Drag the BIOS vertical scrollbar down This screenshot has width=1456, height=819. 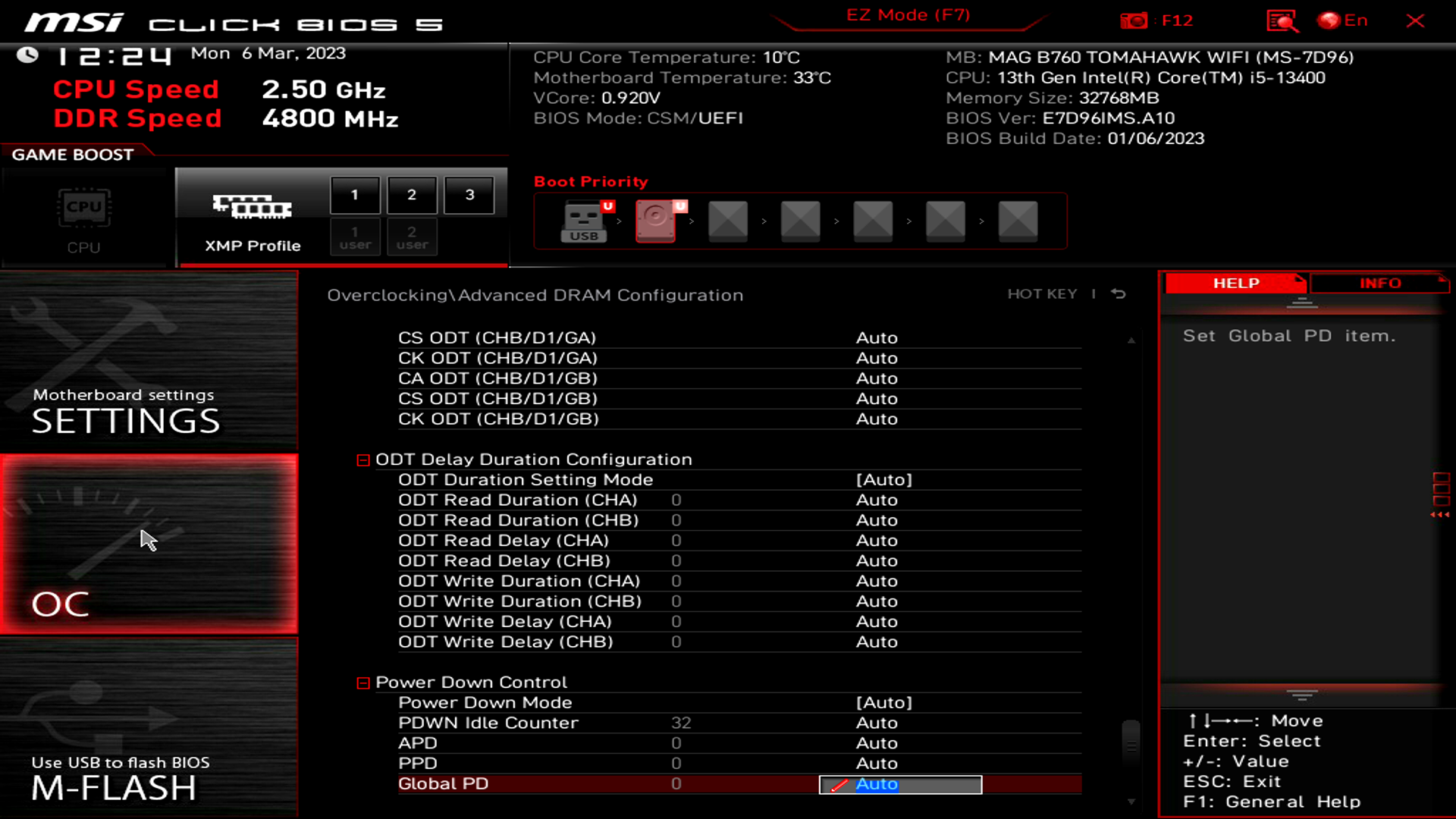1130,799
